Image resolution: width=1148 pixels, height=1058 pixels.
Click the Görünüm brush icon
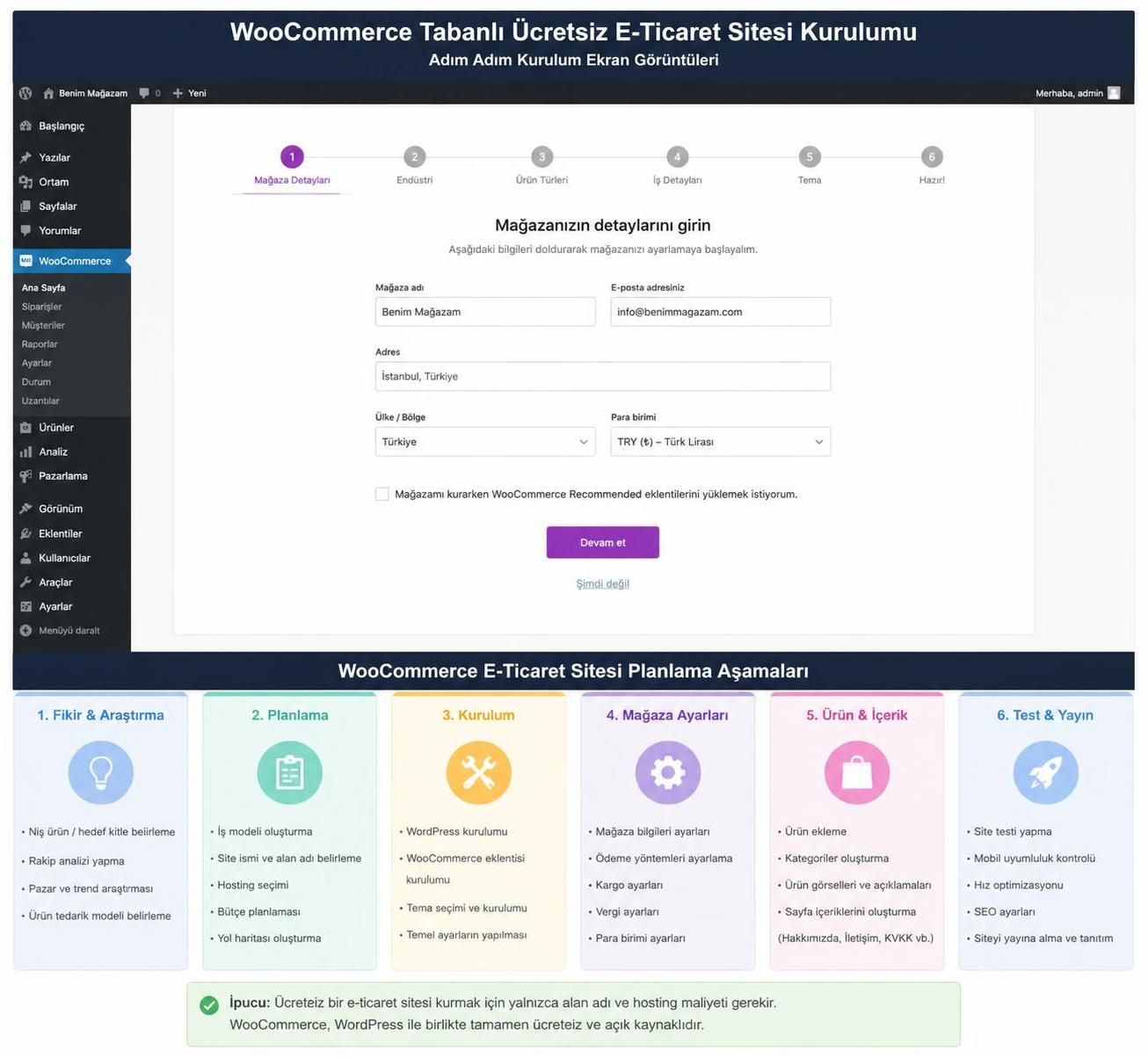[x=25, y=509]
